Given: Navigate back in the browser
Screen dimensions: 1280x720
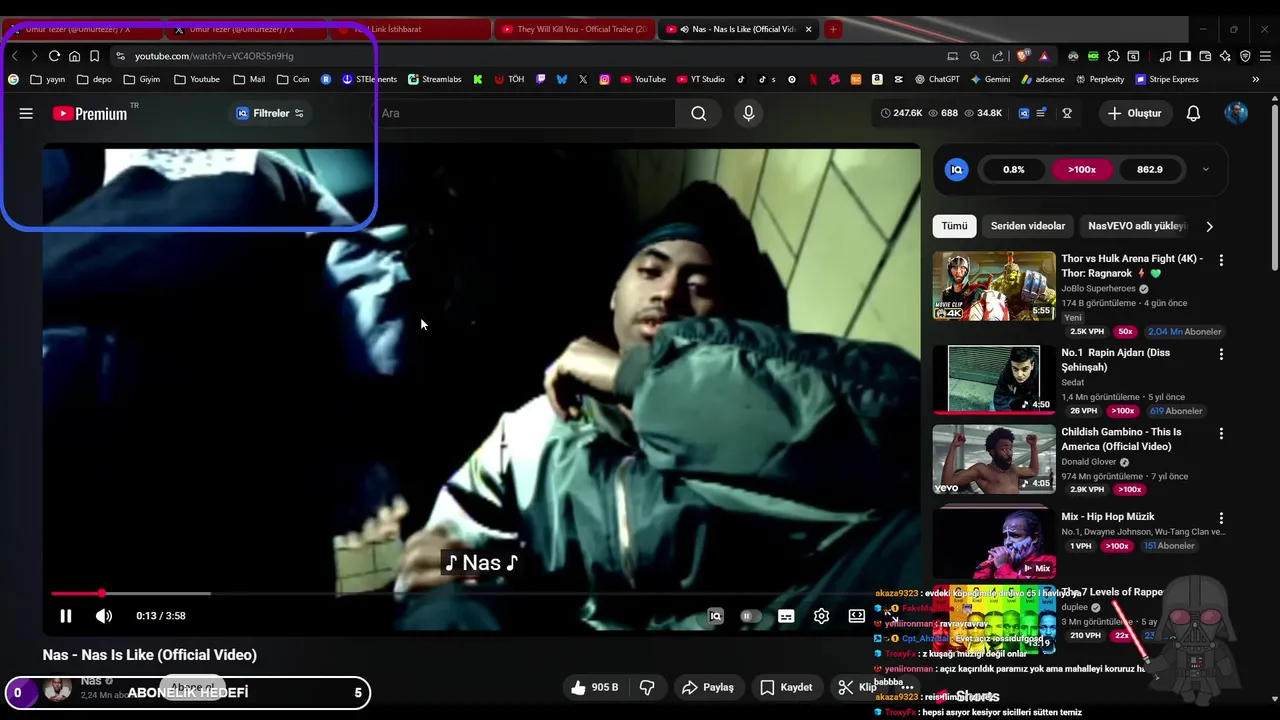Looking at the screenshot, I should [x=14, y=56].
